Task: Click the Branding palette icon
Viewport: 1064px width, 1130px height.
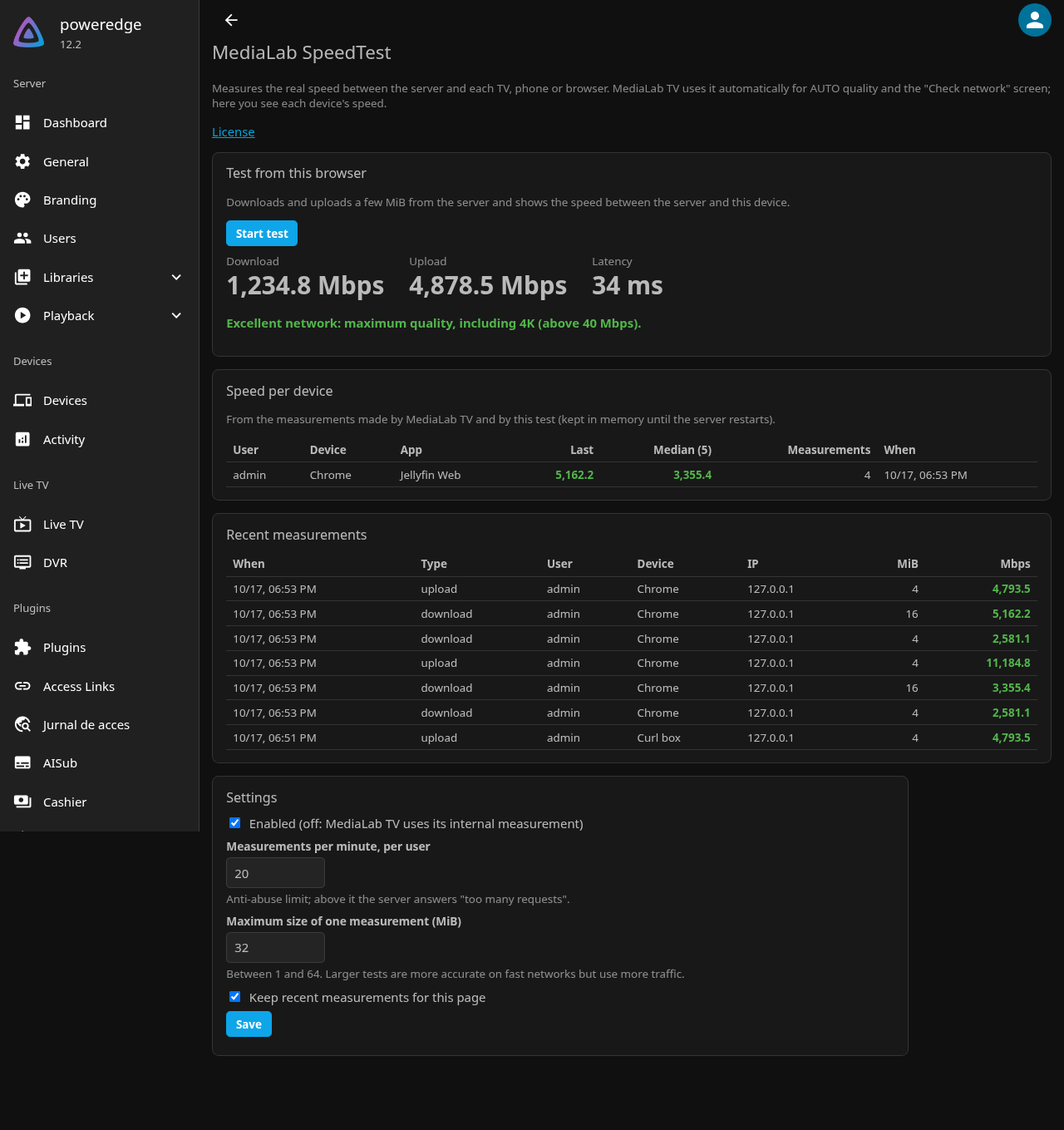Action: click(22, 200)
